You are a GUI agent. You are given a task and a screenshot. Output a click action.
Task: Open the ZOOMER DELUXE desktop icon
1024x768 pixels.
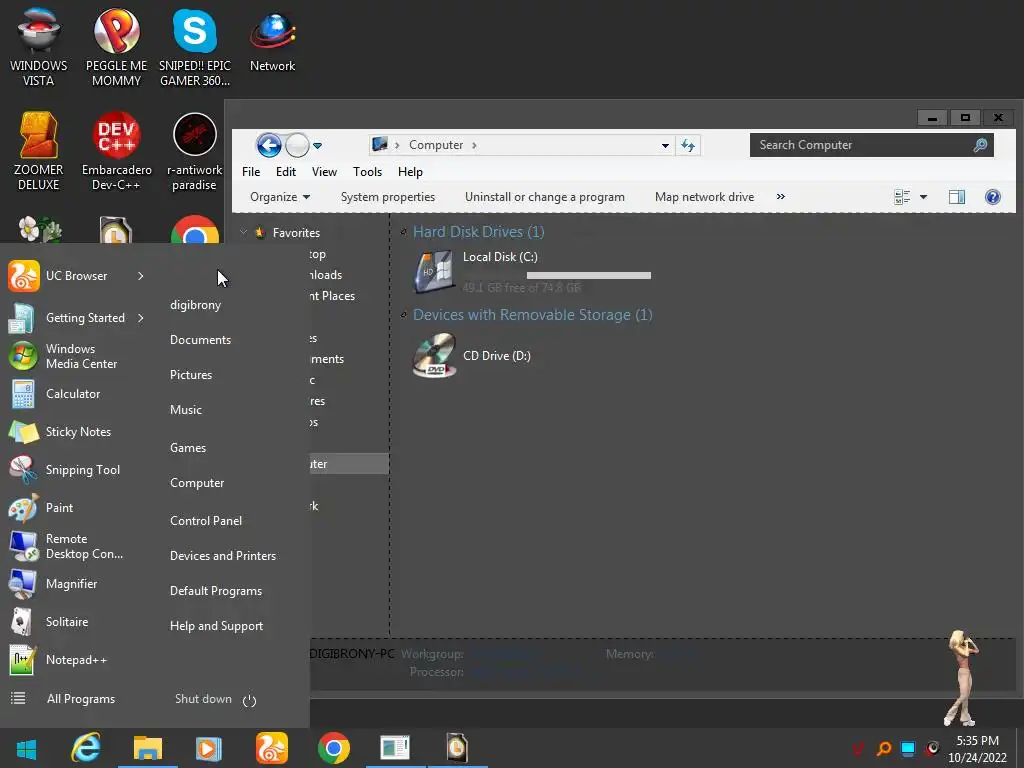click(x=39, y=151)
